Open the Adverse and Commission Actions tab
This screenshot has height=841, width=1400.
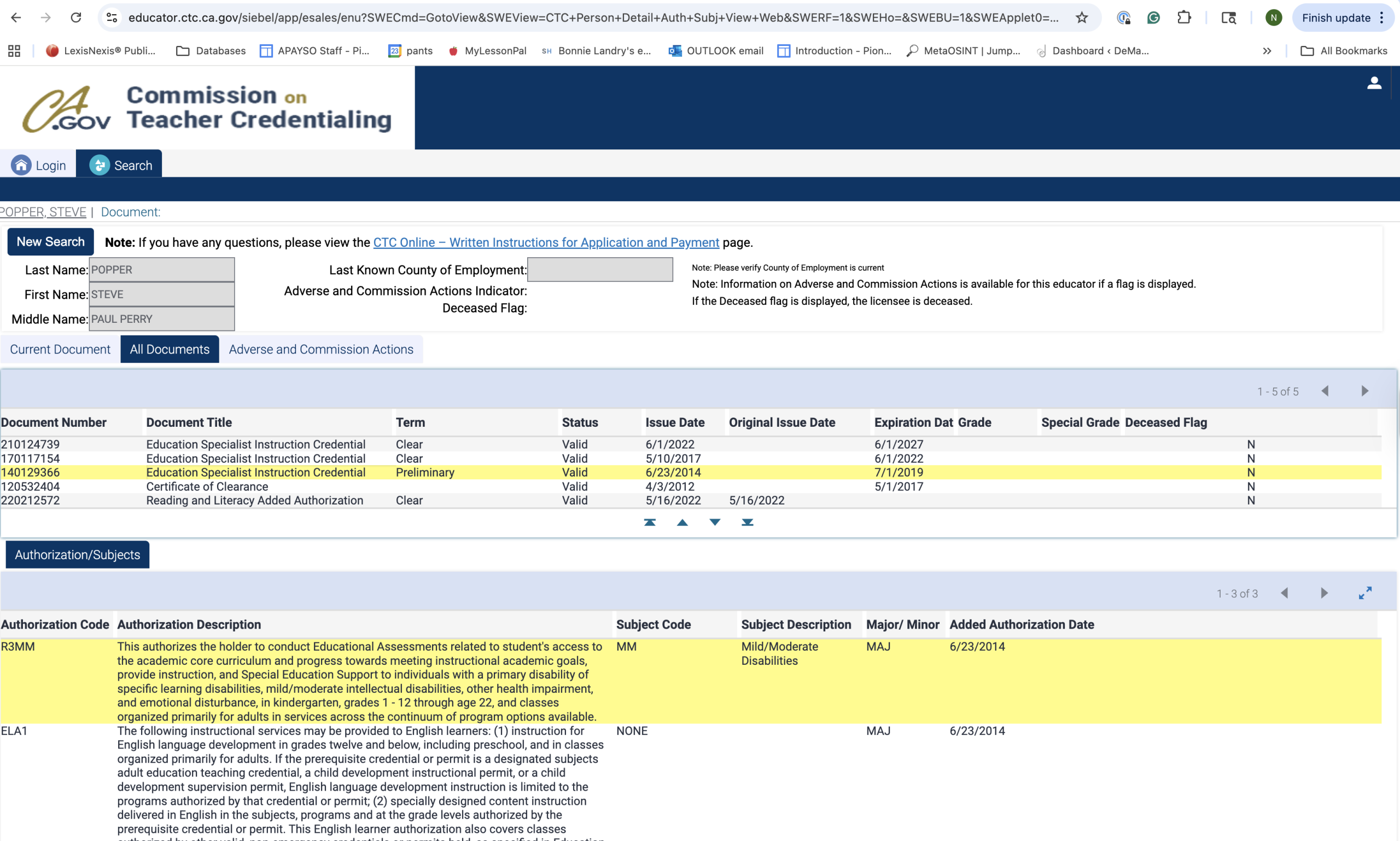pos(320,349)
